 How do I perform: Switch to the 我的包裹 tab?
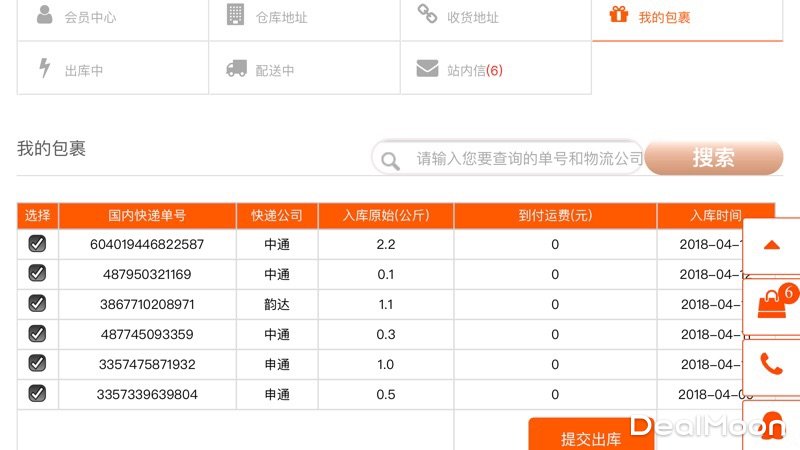664,18
